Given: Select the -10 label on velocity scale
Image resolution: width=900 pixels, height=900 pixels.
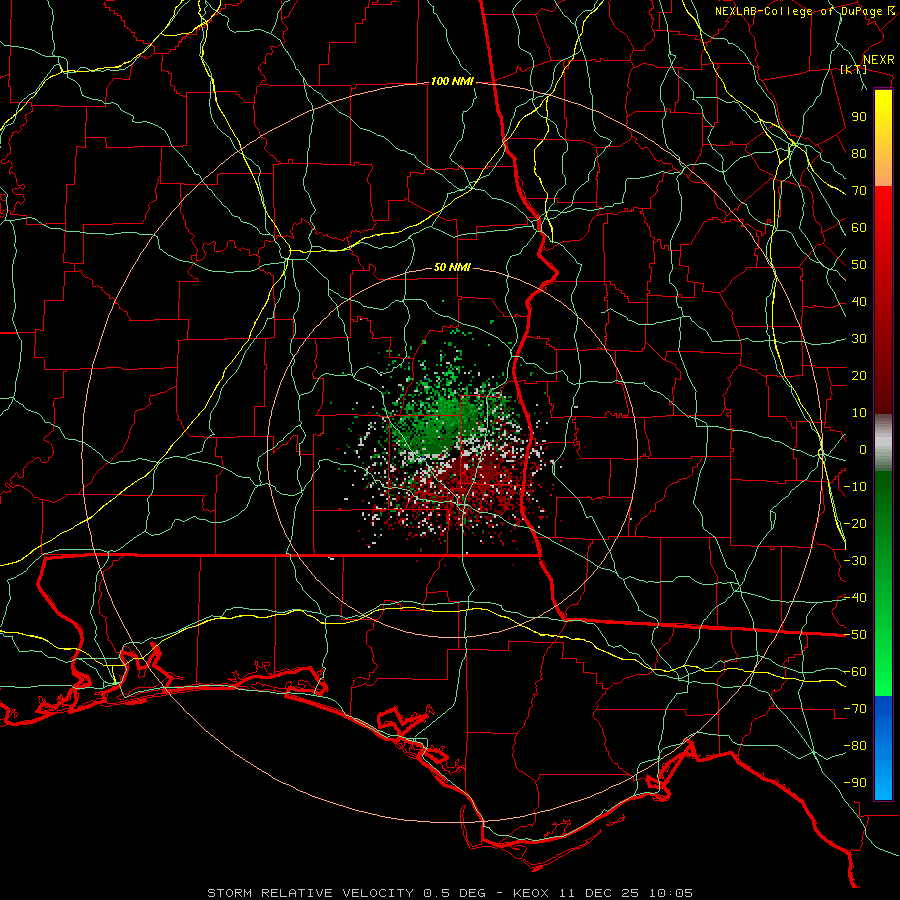Looking at the screenshot, I should (x=855, y=487).
